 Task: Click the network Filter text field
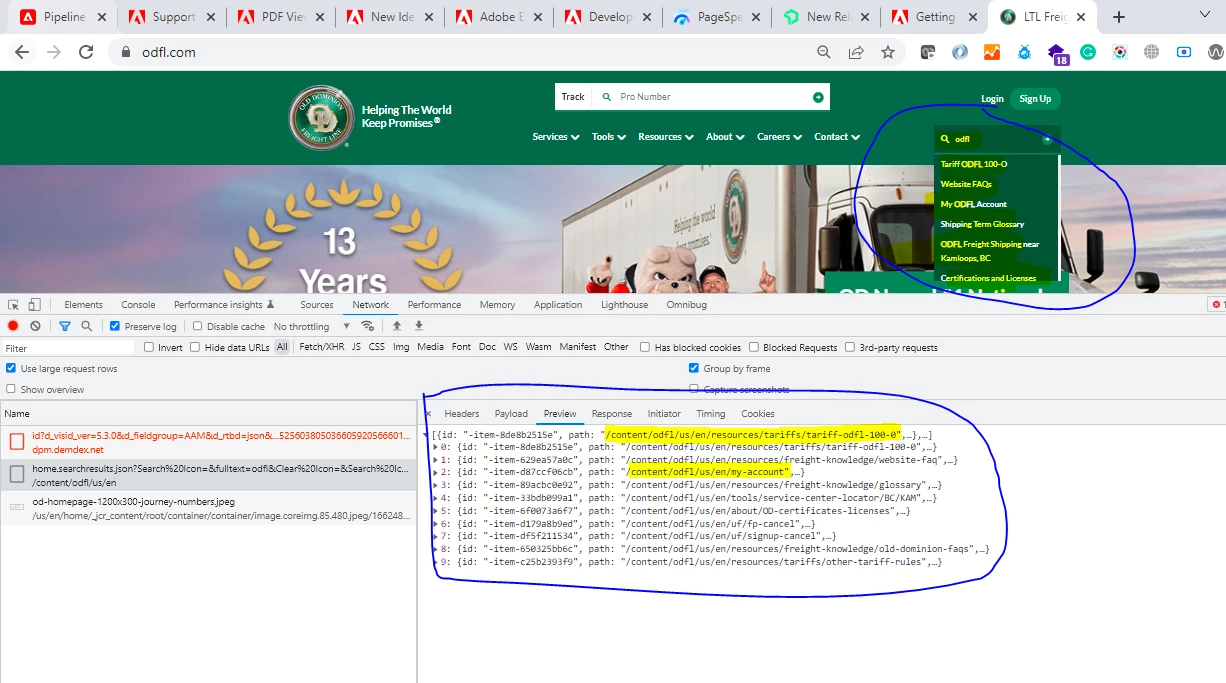[x=67, y=348]
